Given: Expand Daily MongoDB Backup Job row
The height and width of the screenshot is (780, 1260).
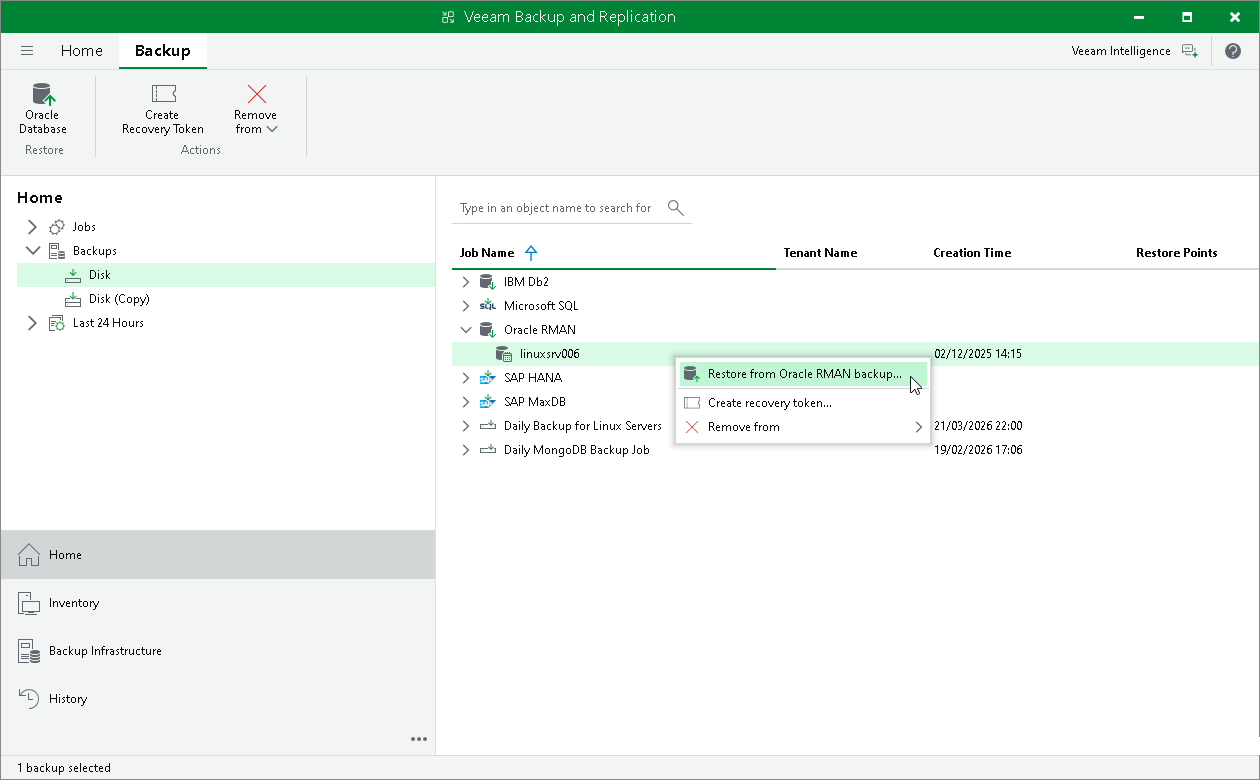Looking at the screenshot, I should (465, 450).
